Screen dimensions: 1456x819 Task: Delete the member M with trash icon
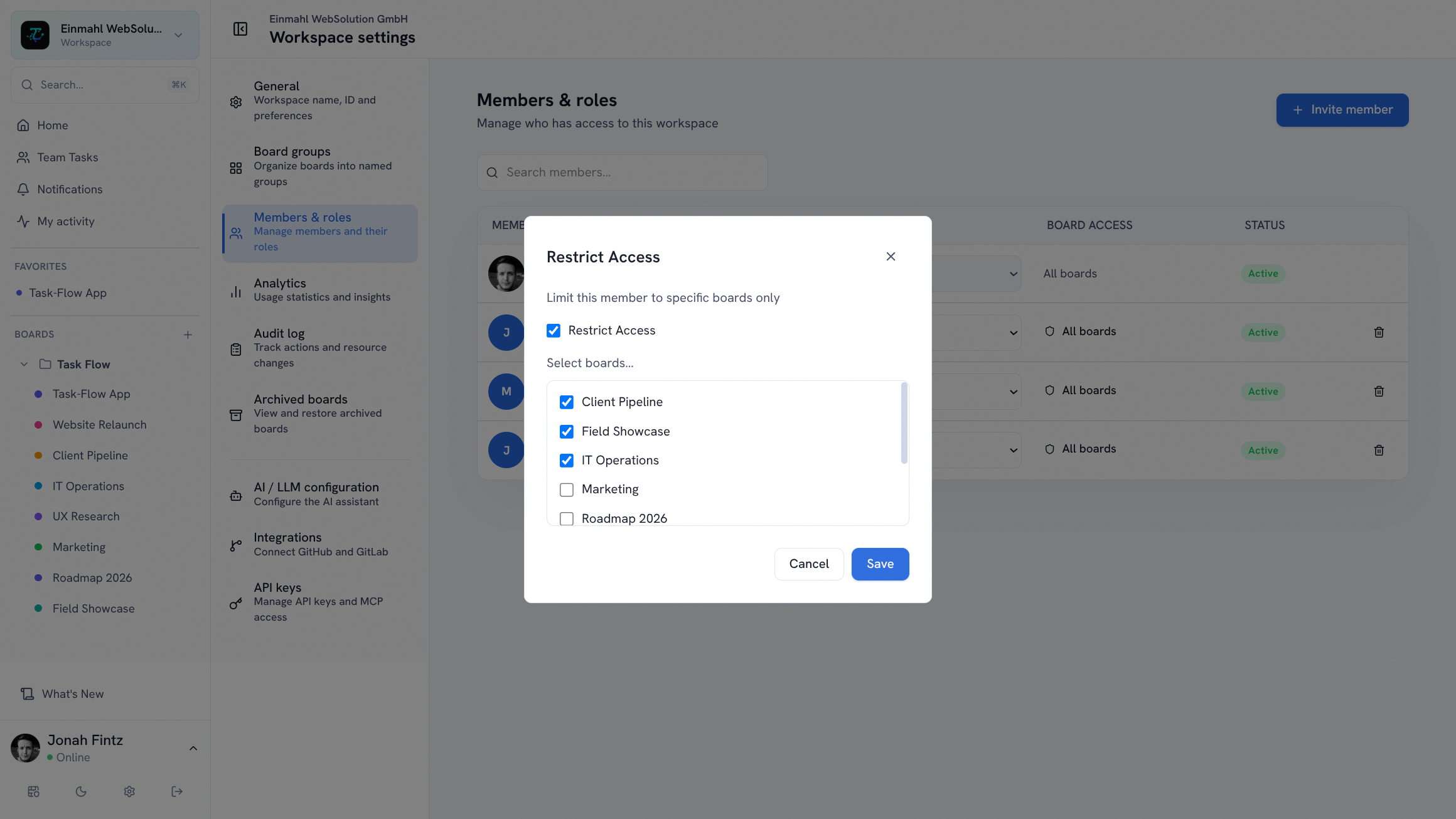(x=1379, y=391)
